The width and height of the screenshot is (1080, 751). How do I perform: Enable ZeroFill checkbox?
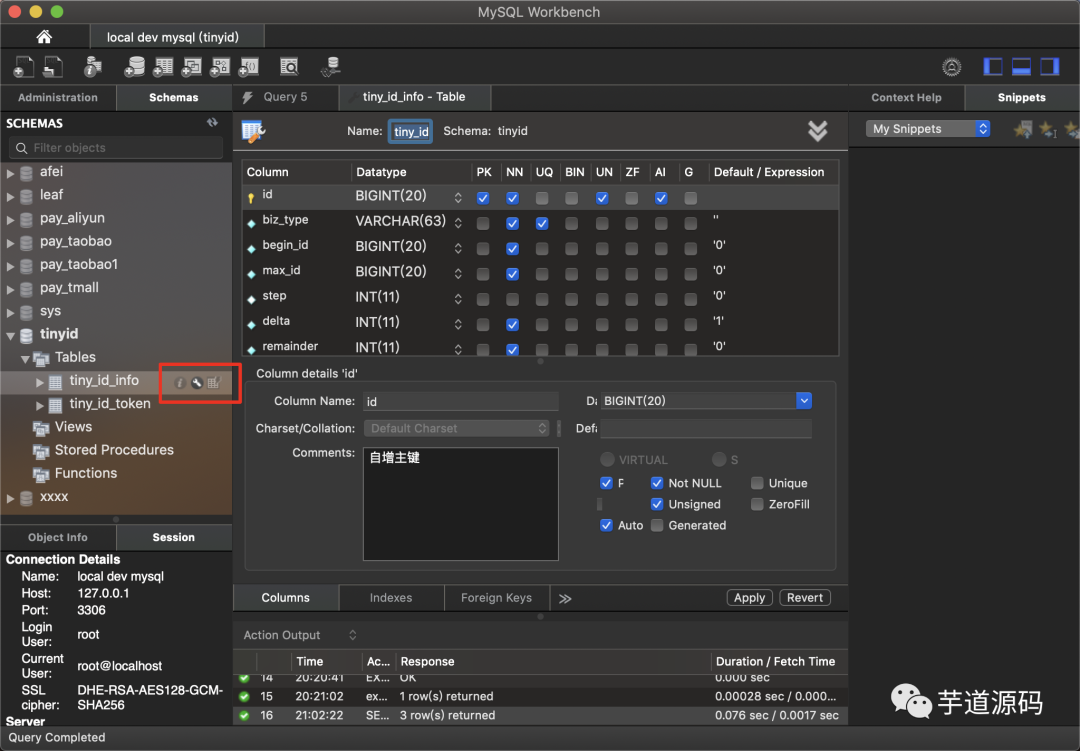(757, 504)
